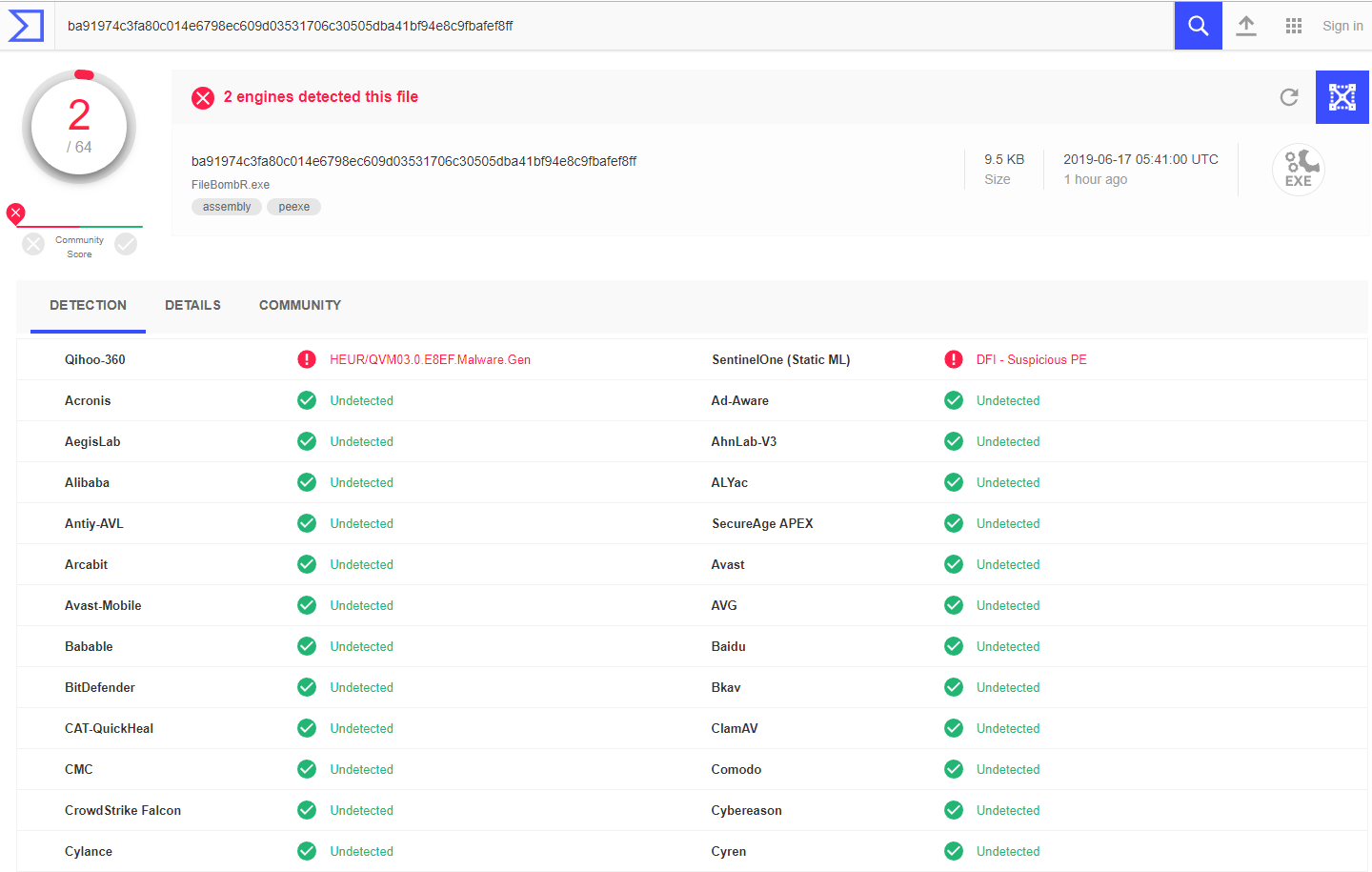Viewport: 1372px width, 872px height.
Task: Click the blue search magnifier button
Action: pyautogui.click(x=1198, y=26)
